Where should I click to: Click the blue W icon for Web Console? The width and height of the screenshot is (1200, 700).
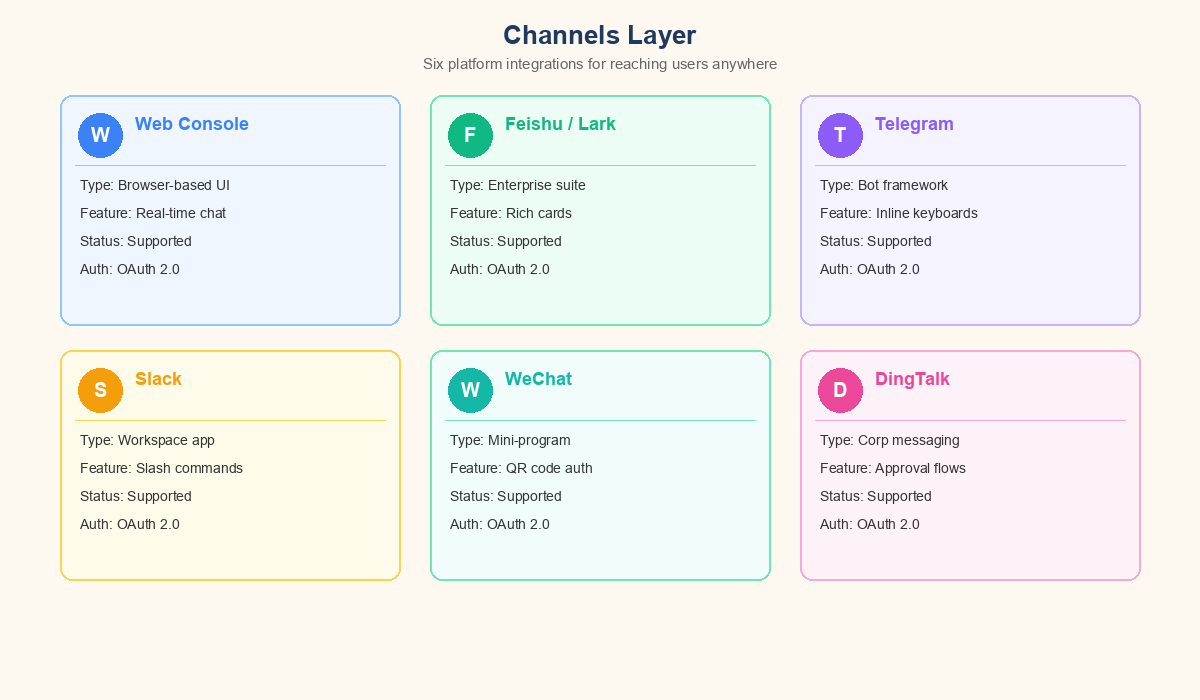(x=100, y=135)
